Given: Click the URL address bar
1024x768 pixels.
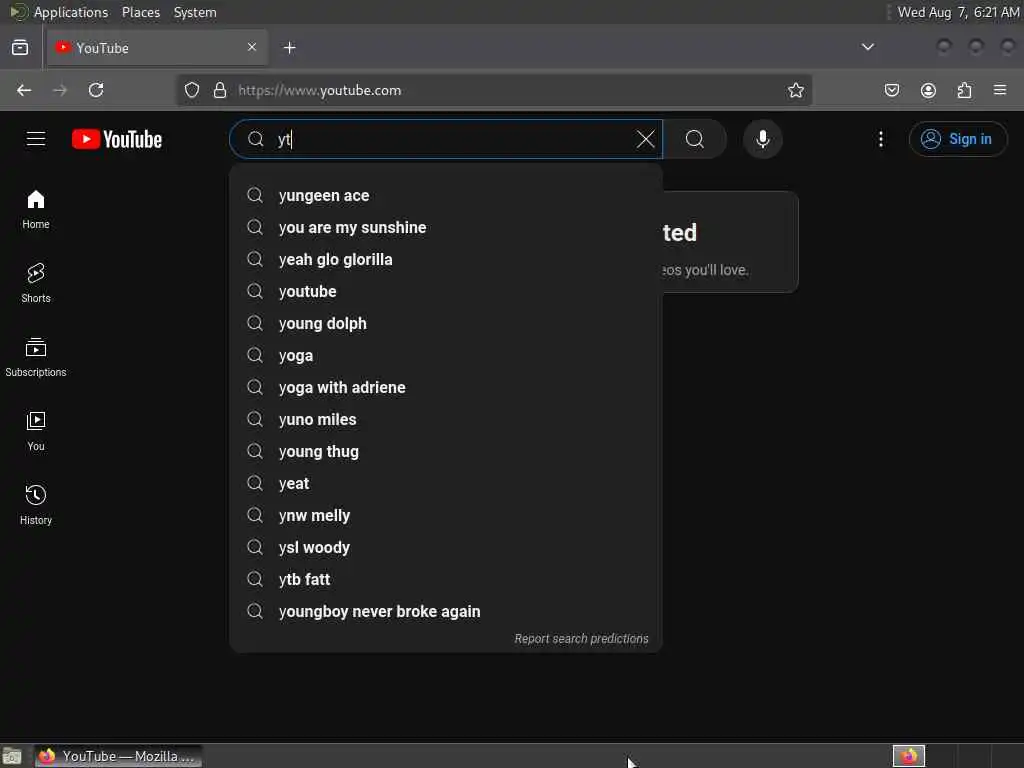Looking at the screenshot, I should coord(495,90).
